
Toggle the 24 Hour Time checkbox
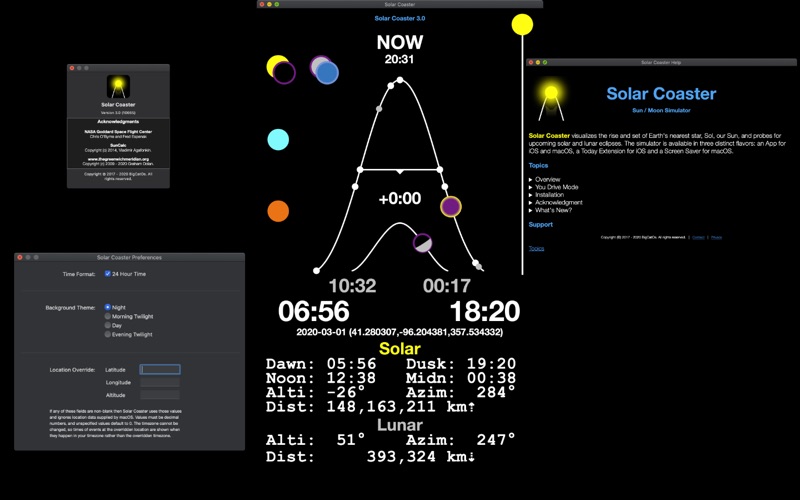click(108, 273)
